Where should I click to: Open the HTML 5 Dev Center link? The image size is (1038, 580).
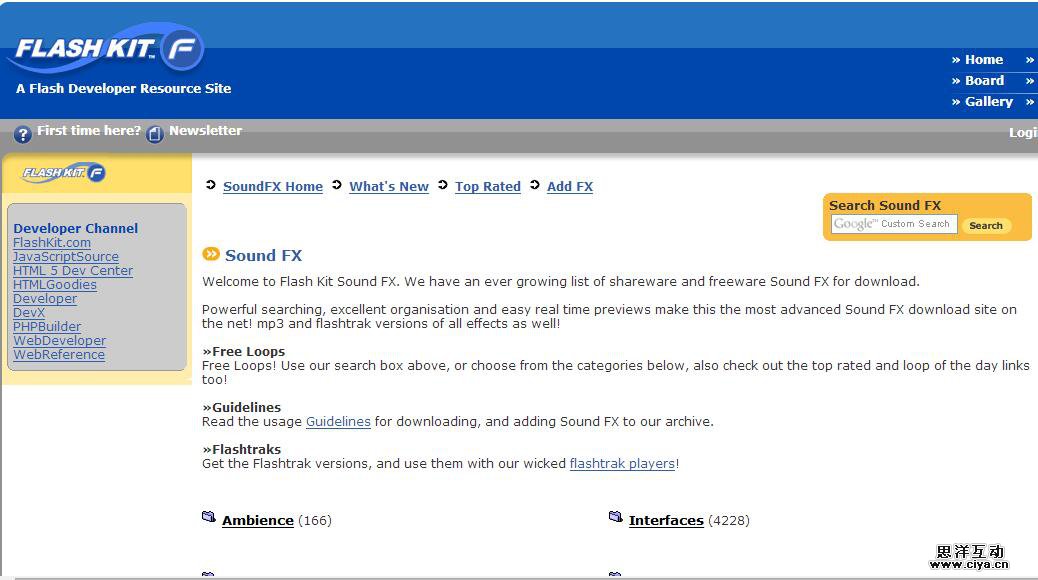[73, 270]
